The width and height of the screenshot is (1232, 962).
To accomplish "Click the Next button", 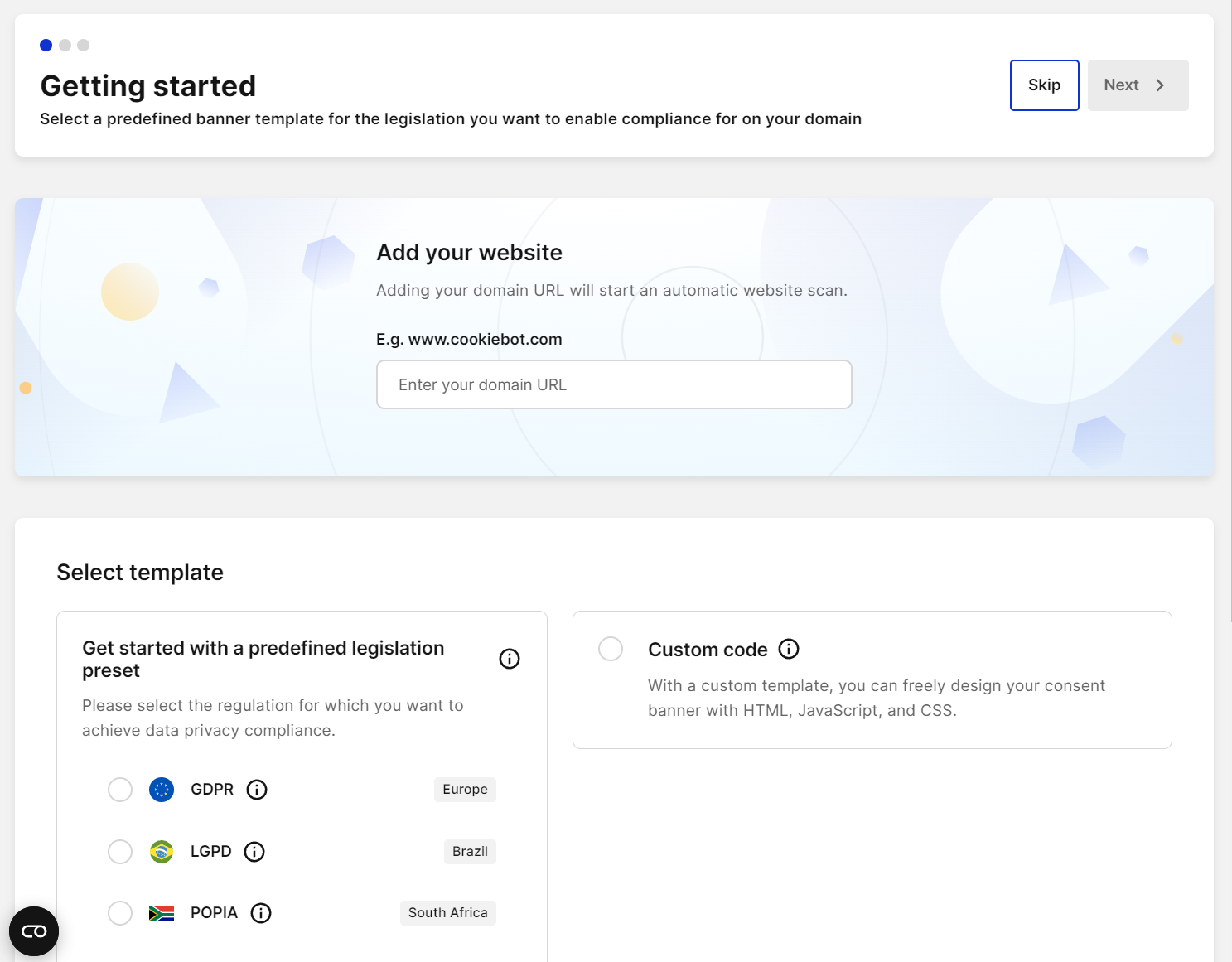I will [x=1137, y=85].
